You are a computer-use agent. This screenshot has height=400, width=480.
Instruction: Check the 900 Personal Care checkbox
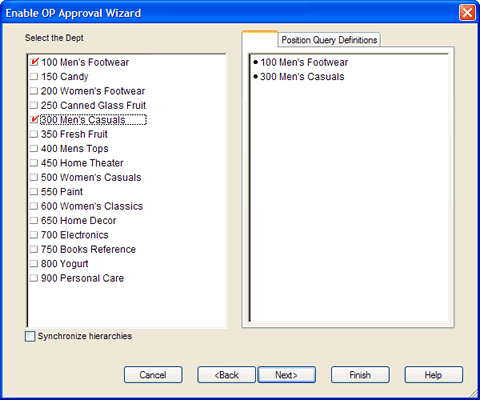click(x=34, y=278)
